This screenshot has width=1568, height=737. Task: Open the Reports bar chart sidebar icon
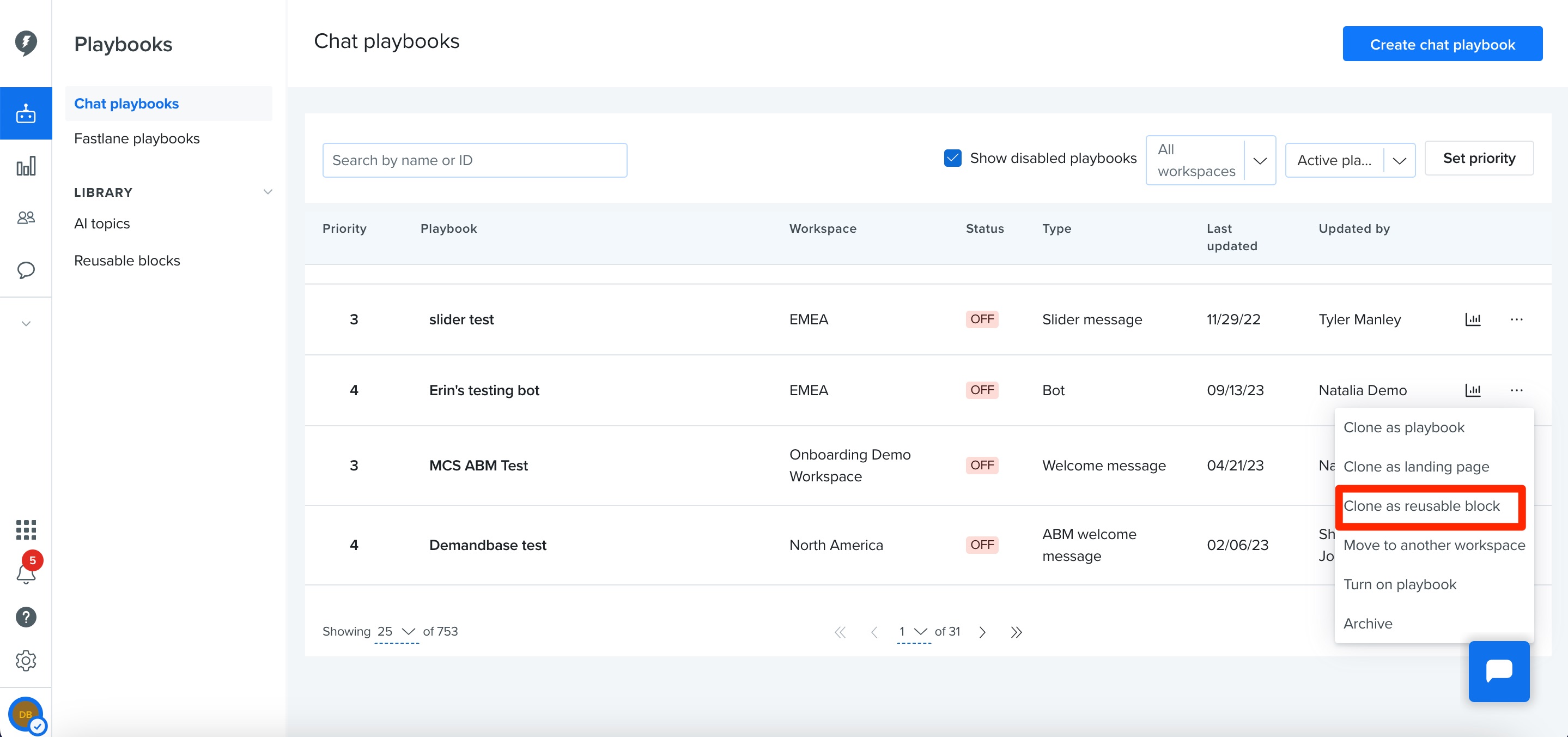(x=26, y=166)
